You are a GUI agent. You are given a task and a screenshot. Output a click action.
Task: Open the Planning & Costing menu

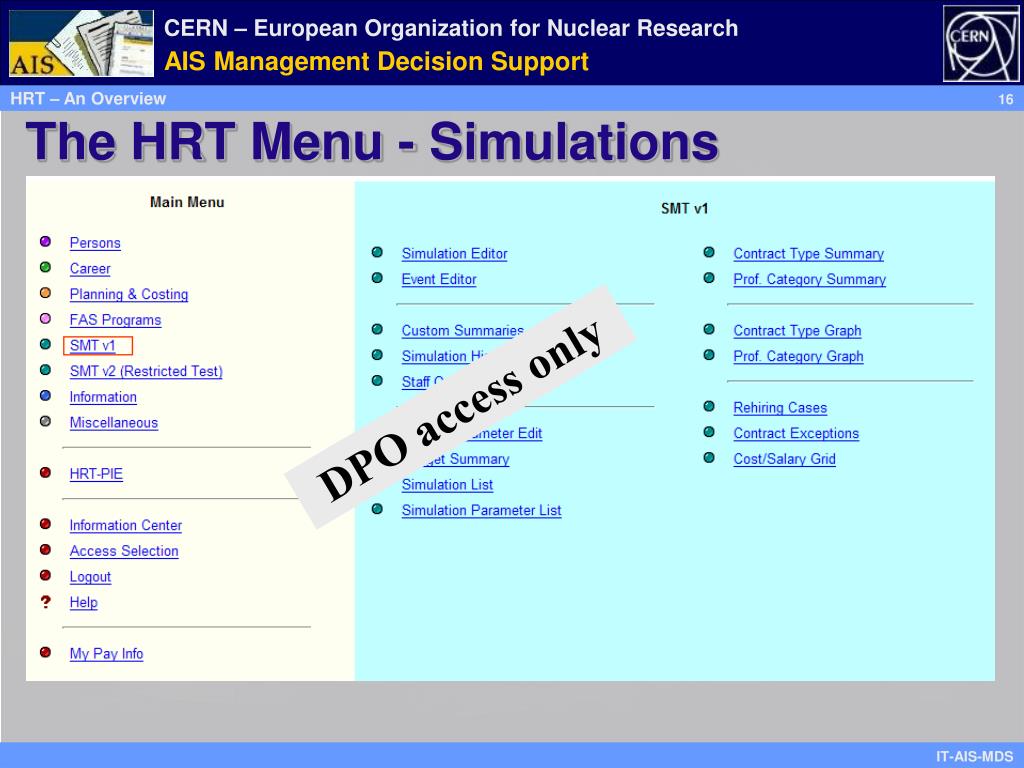coord(129,295)
